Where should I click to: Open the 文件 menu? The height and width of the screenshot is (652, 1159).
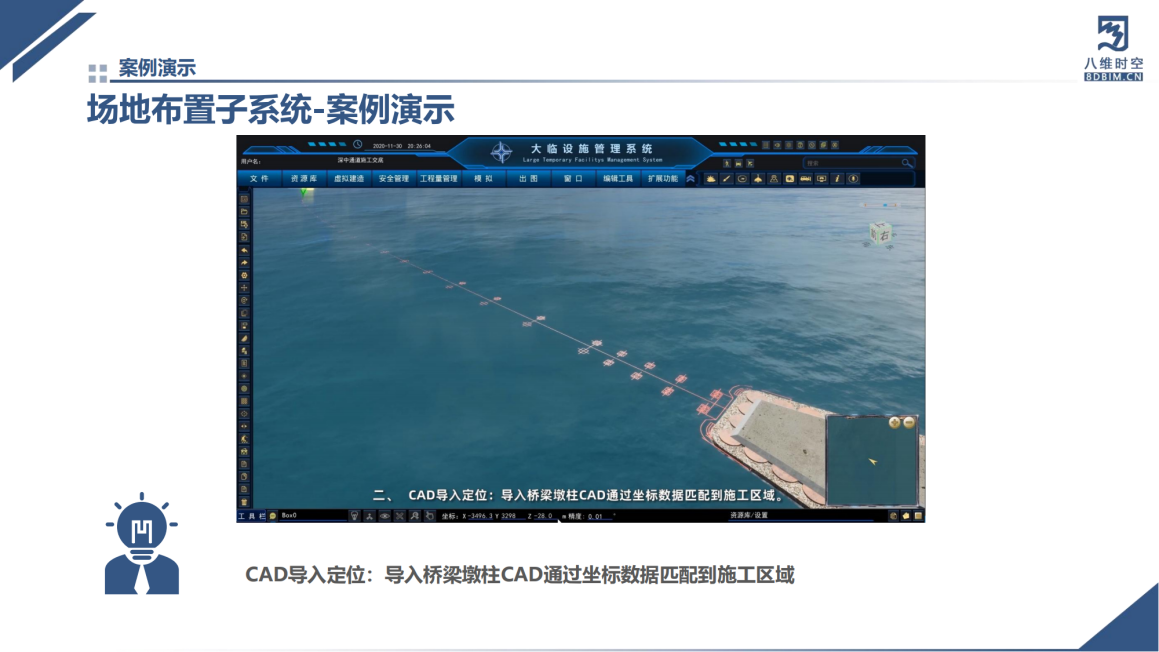point(260,179)
